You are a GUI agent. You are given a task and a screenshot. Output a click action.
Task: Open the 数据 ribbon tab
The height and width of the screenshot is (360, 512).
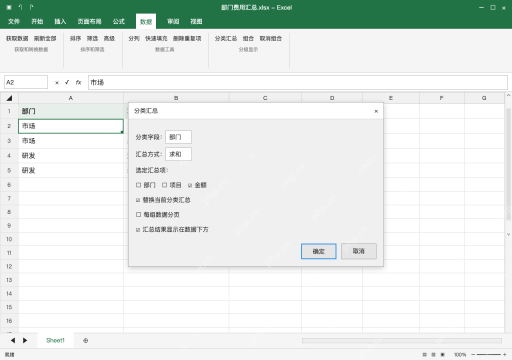pos(146,22)
